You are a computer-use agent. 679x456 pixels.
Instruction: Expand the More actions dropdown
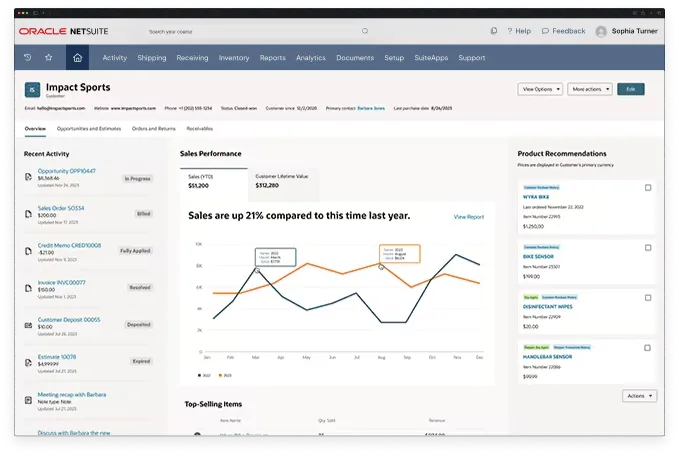pos(590,89)
